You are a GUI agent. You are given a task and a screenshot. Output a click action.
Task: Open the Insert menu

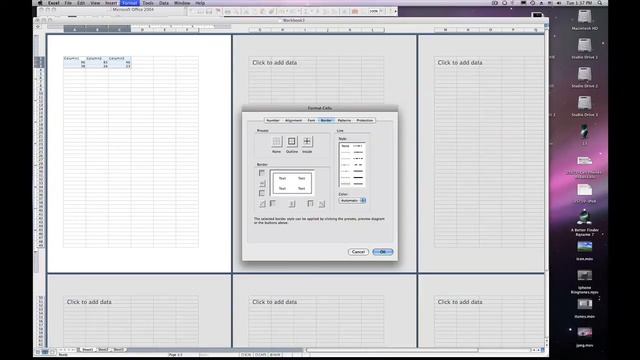[x=111, y=3]
